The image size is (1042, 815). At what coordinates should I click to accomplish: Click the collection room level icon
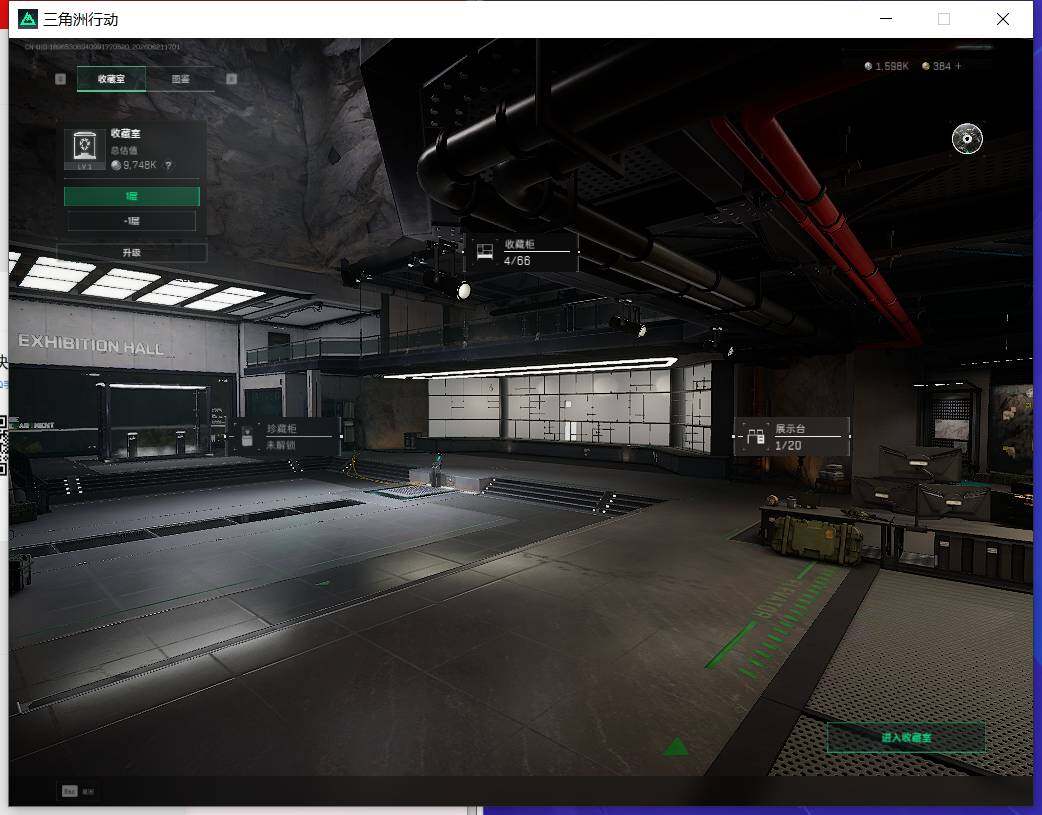click(x=85, y=149)
